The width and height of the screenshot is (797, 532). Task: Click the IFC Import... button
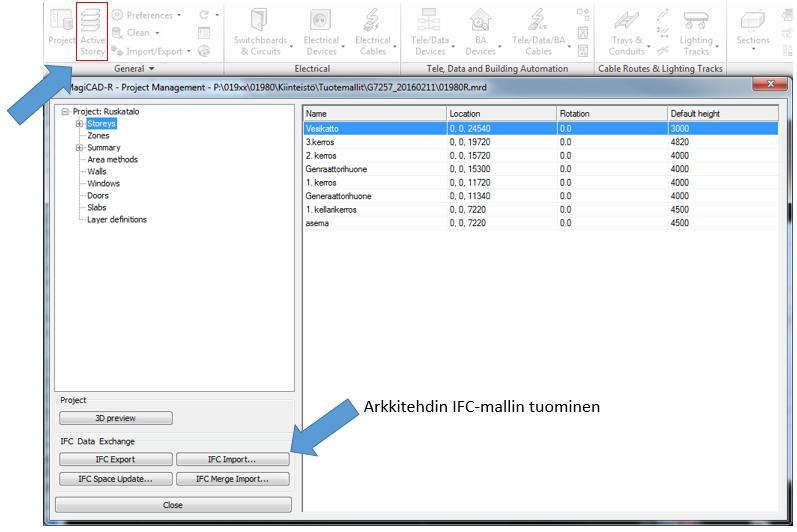pos(233,459)
